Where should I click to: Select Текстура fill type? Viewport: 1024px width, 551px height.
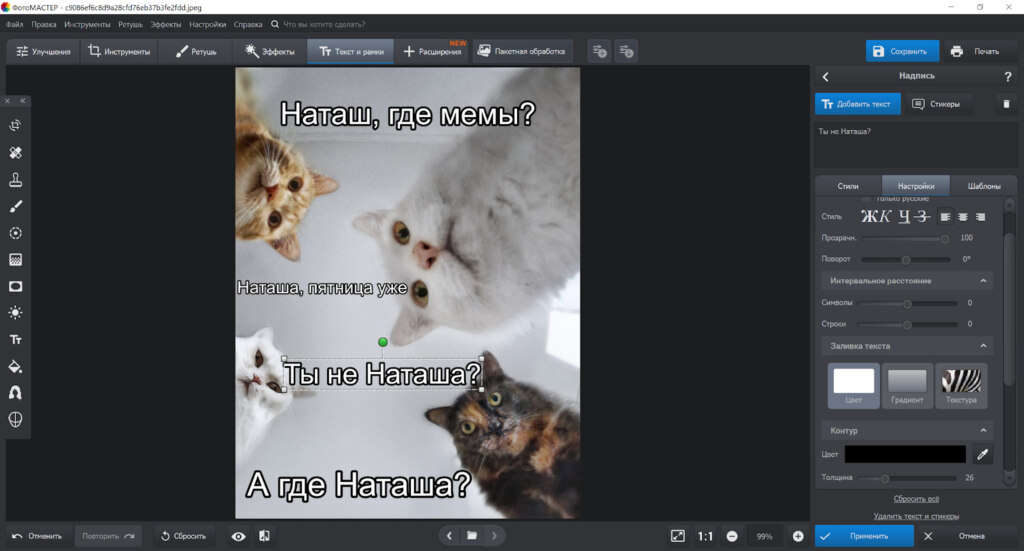coord(961,386)
